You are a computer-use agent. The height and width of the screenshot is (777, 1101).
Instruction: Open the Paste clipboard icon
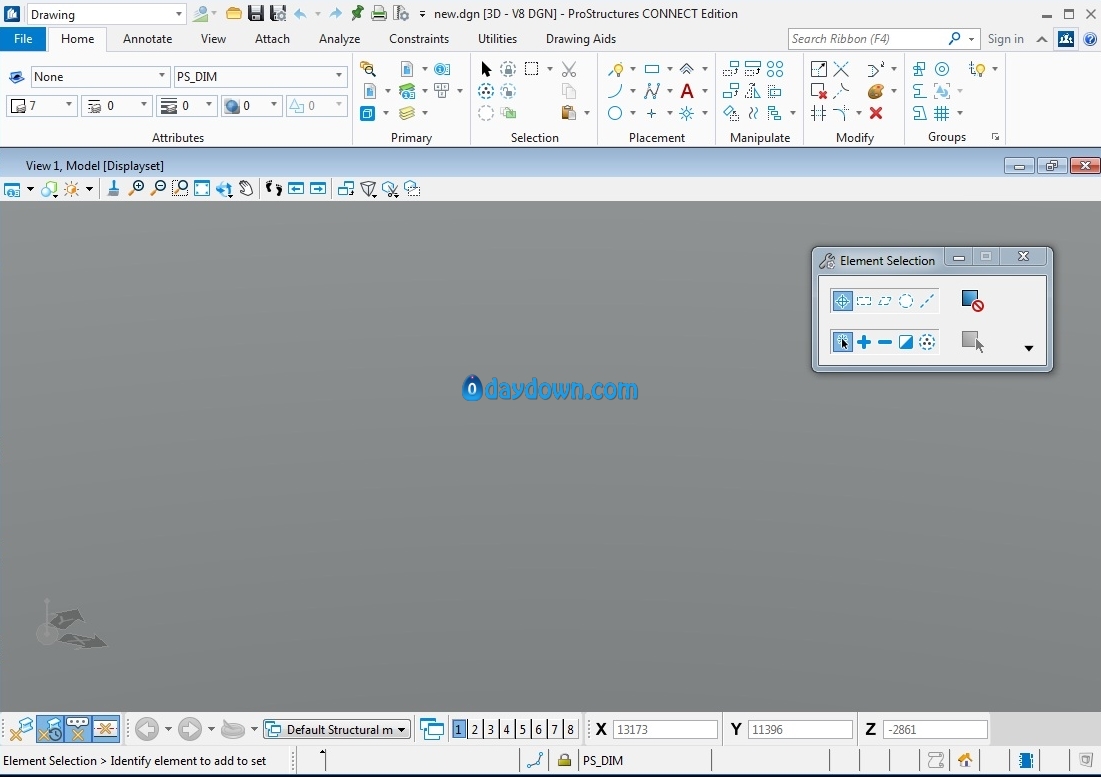[x=569, y=113]
